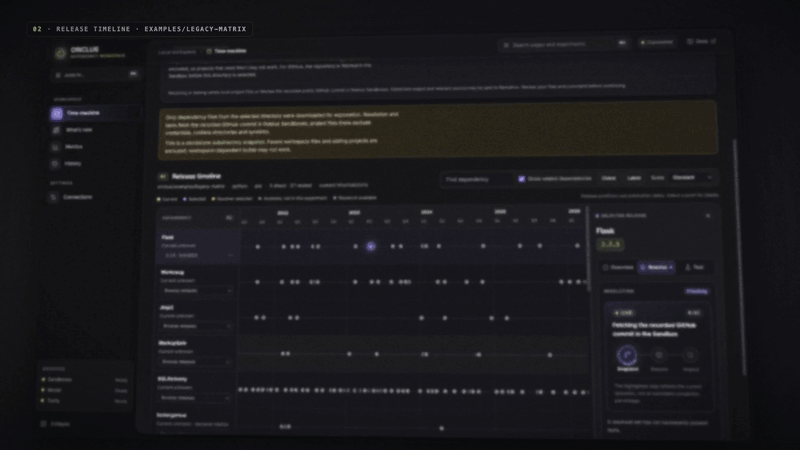Viewport: 800px width, 450px height.
Task: Click the MarkupSafe dependency row name
Action: pos(172,343)
